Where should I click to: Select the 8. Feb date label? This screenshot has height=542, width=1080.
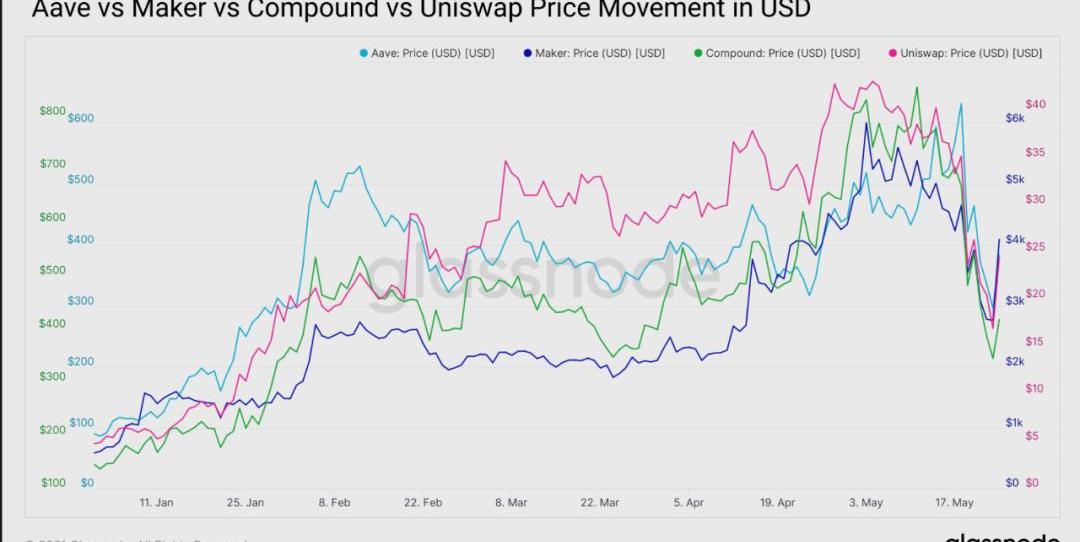334,503
